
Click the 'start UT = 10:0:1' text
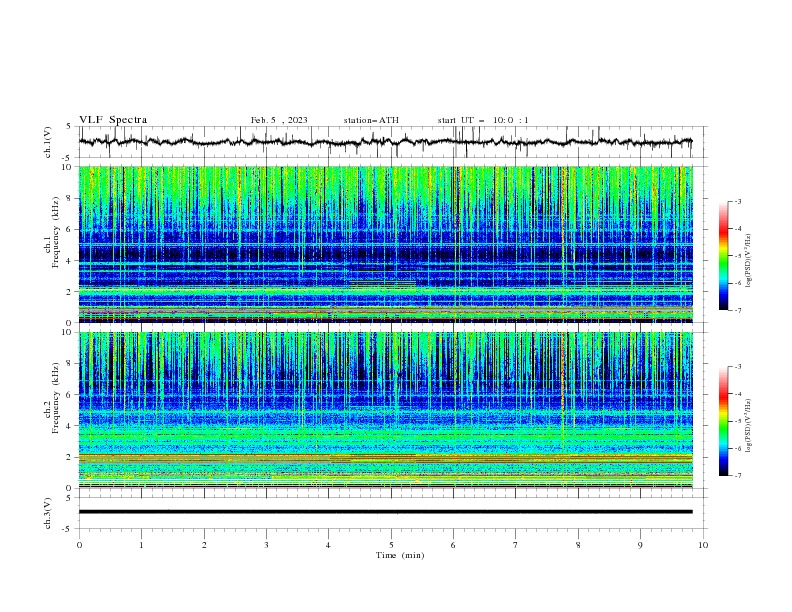(x=483, y=120)
